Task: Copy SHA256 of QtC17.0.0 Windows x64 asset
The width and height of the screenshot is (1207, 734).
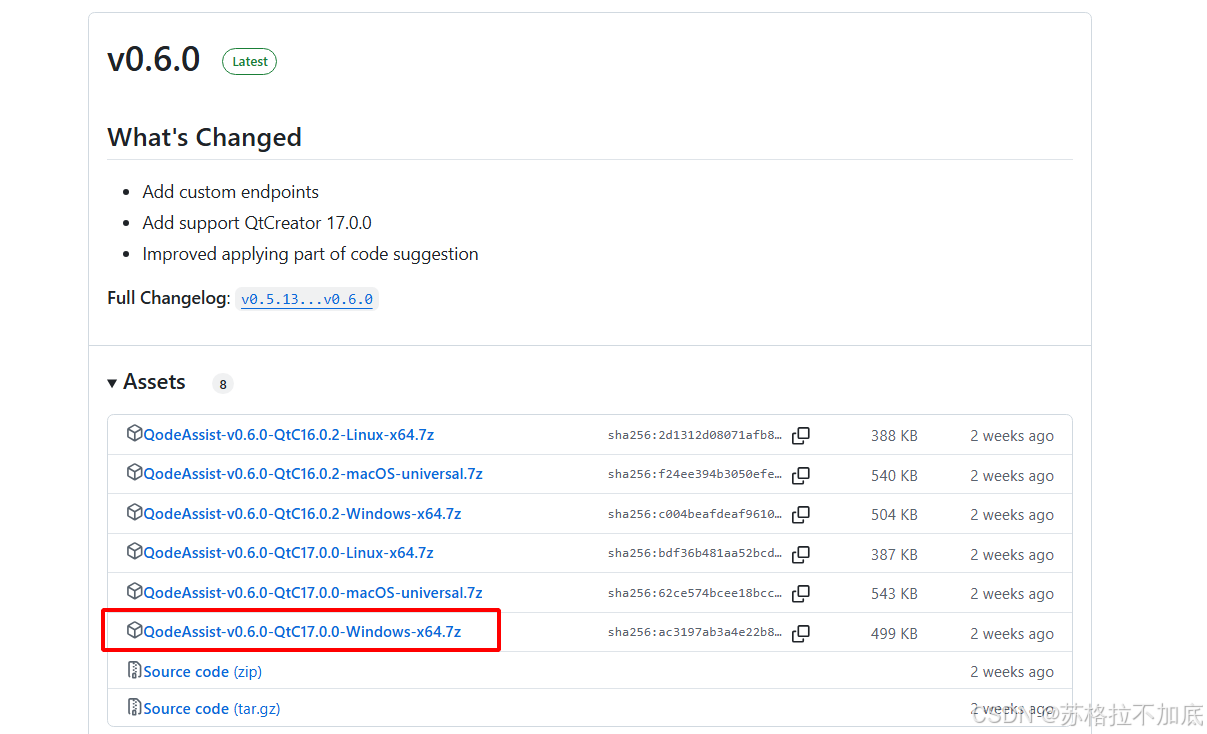Action: (x=801, y=633)
